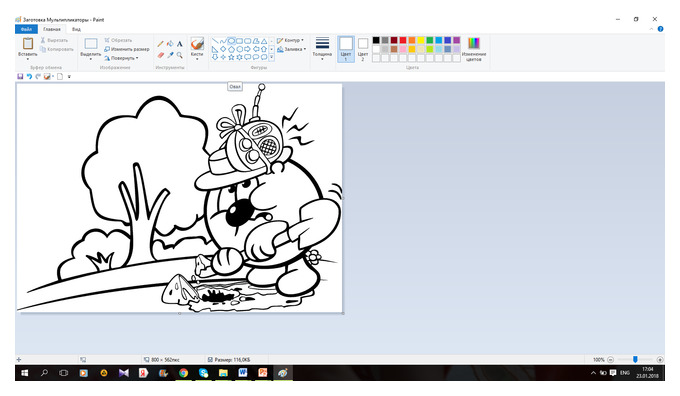Choose the Rectangle shape in the shapes gallery
The image size is (680, 396).
pos(239,41)
